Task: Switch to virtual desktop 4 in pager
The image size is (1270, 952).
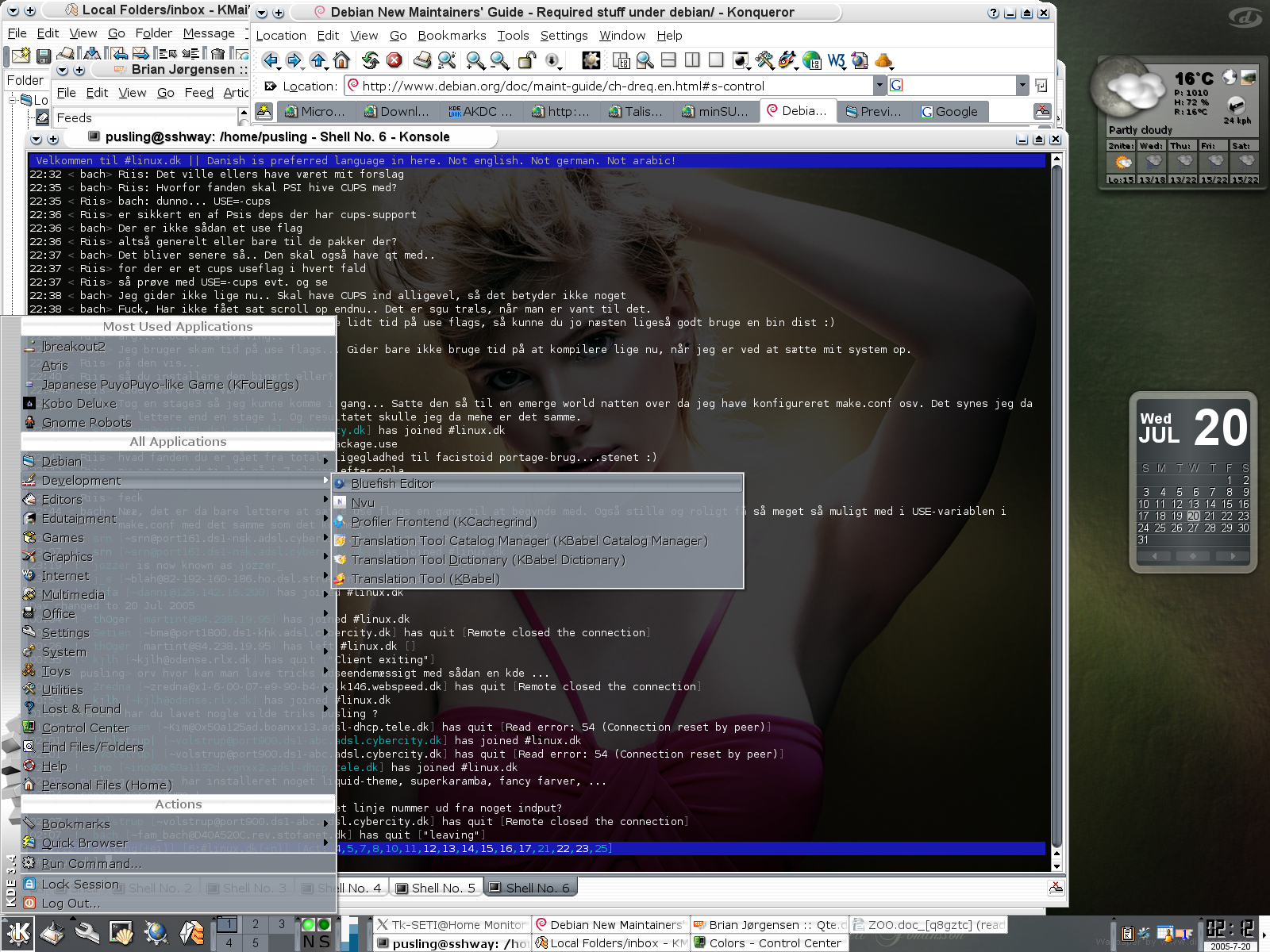Action: point(229,942)
